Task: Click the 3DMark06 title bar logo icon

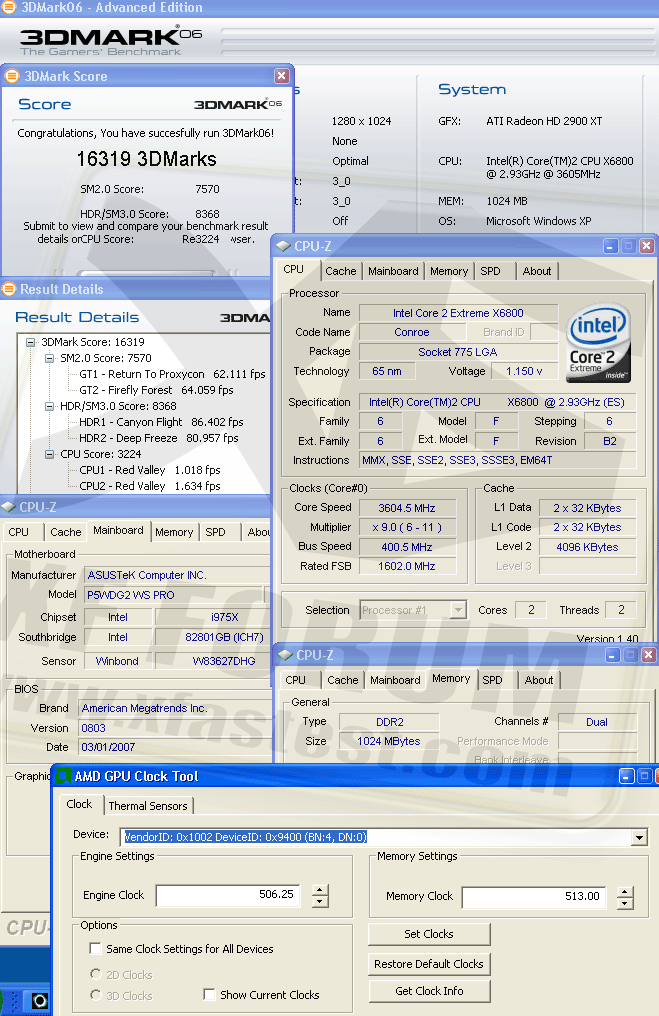Action: 8,7
